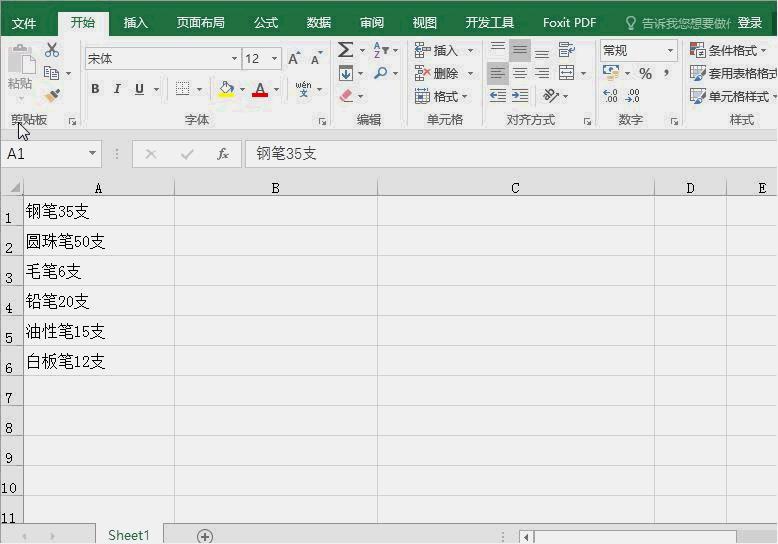Switch to the 数据 tab

click(x=319, y=23)
